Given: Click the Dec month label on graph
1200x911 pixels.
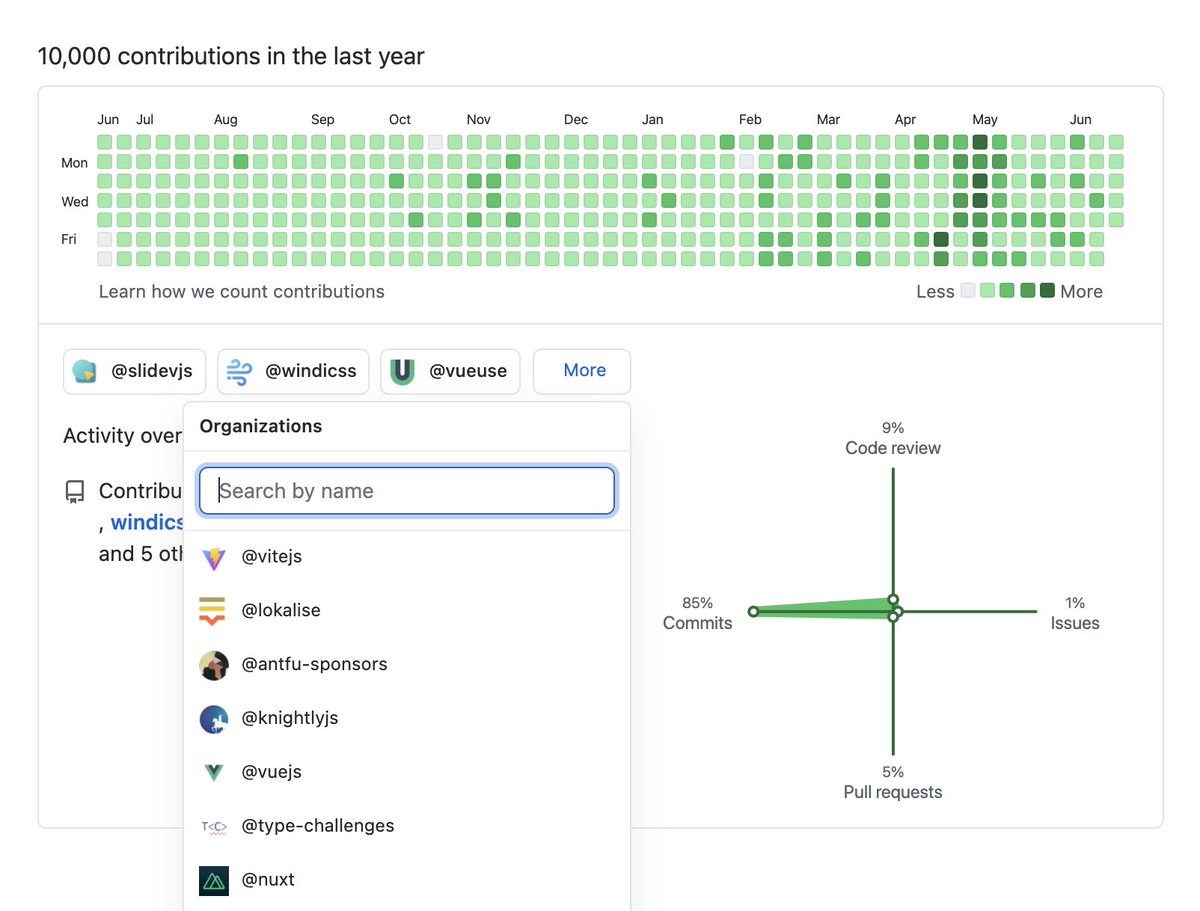Looking at the screenshot, I should click(x=576, y=119).
